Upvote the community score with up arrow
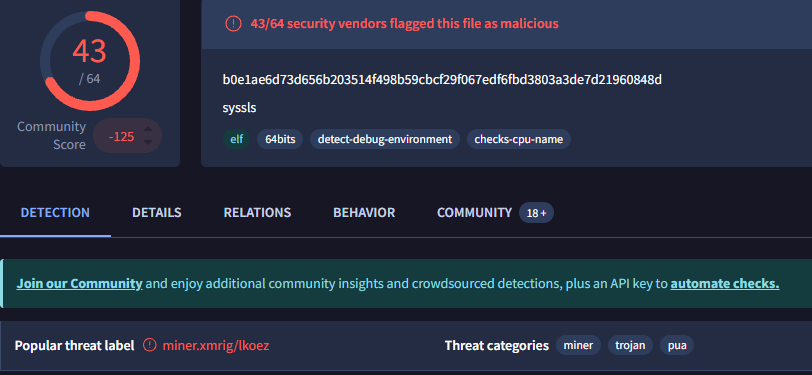The image size is (812, 375). (x=148, y=129)
